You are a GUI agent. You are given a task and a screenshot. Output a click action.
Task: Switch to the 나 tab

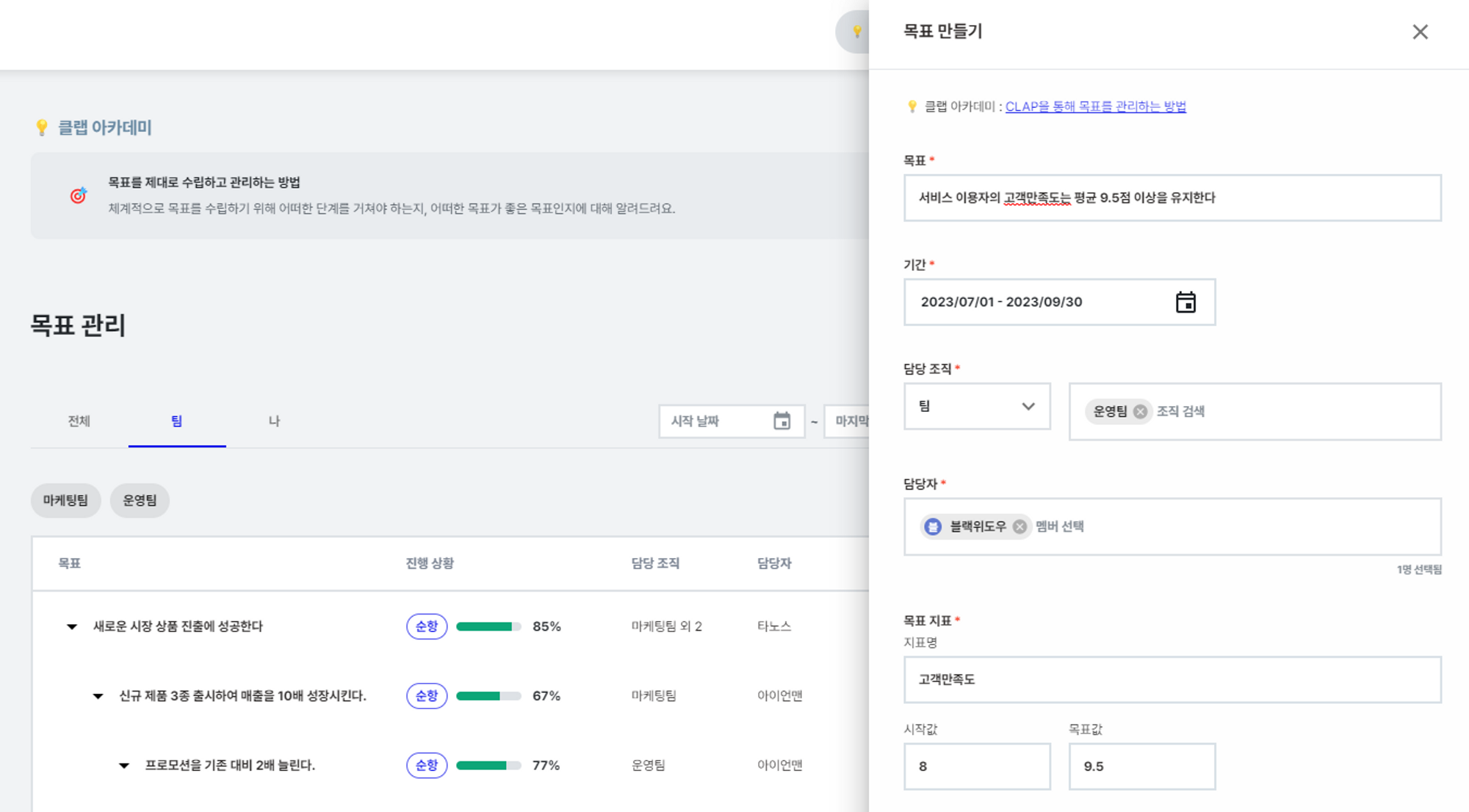(273, 421)
